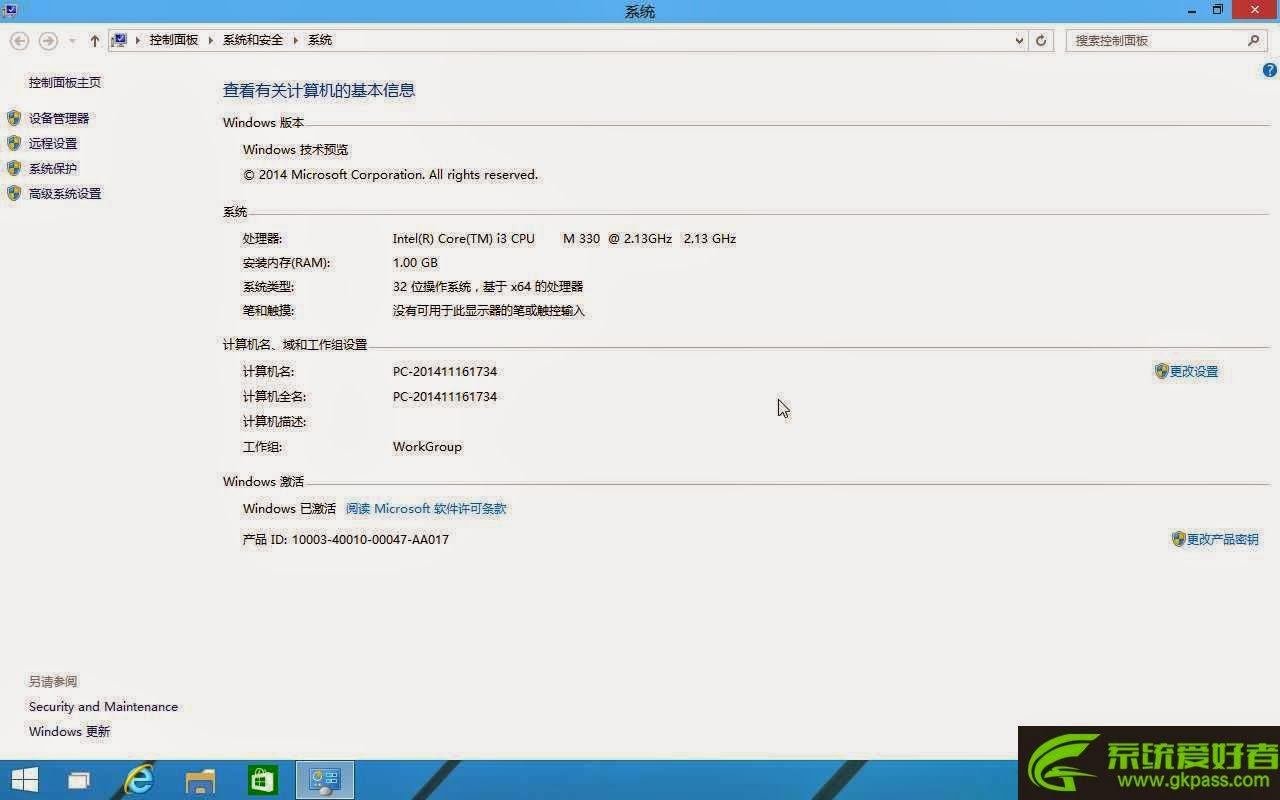The width and height of the screenshot is (1280, 800).
Task: Go up one level with the Up arrow
Action: click(95, 41)
